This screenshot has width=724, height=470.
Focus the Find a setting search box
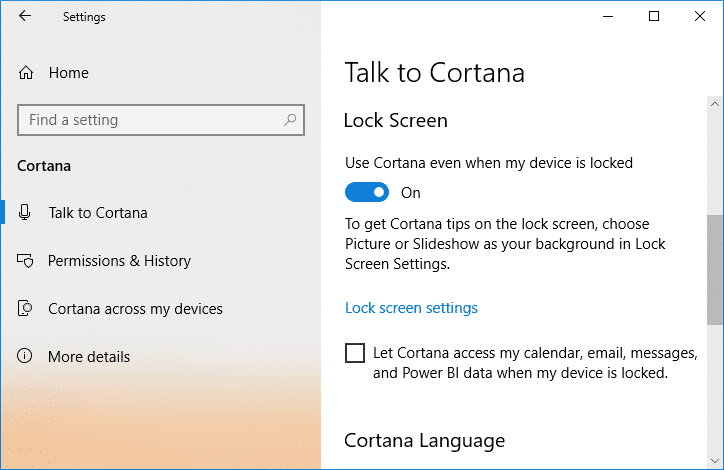point(161,120)
